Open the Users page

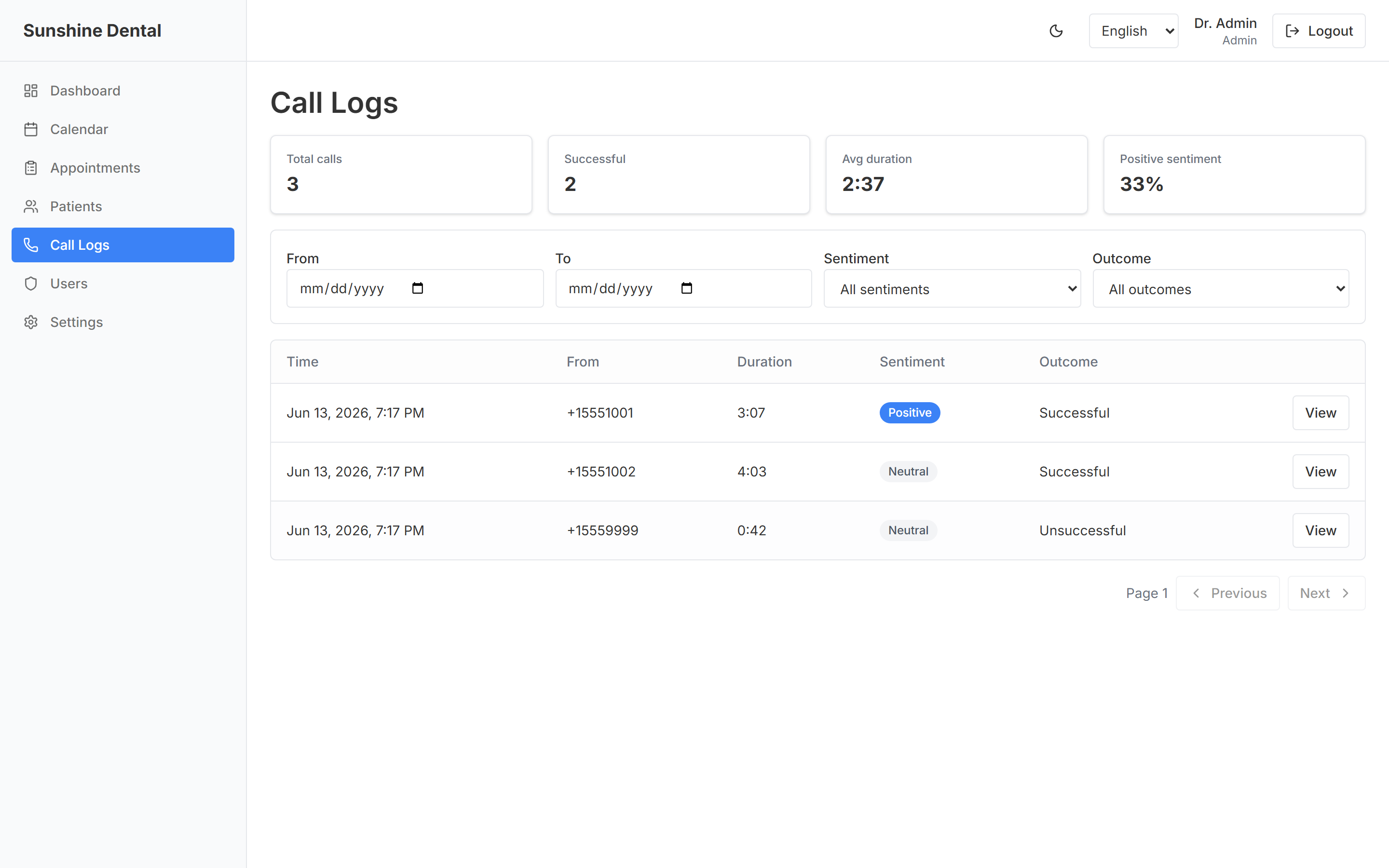click(x=123, y=284)
